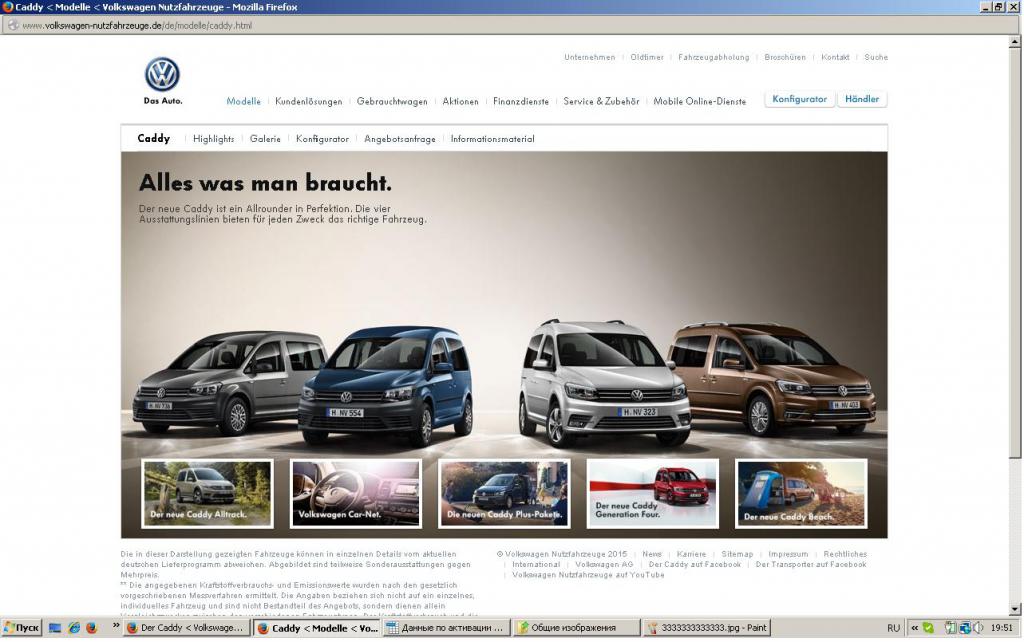This screenshot has width=1024, height=642.
Task: Open the Volkswagen AG footer link
Action: coord(604,564)
